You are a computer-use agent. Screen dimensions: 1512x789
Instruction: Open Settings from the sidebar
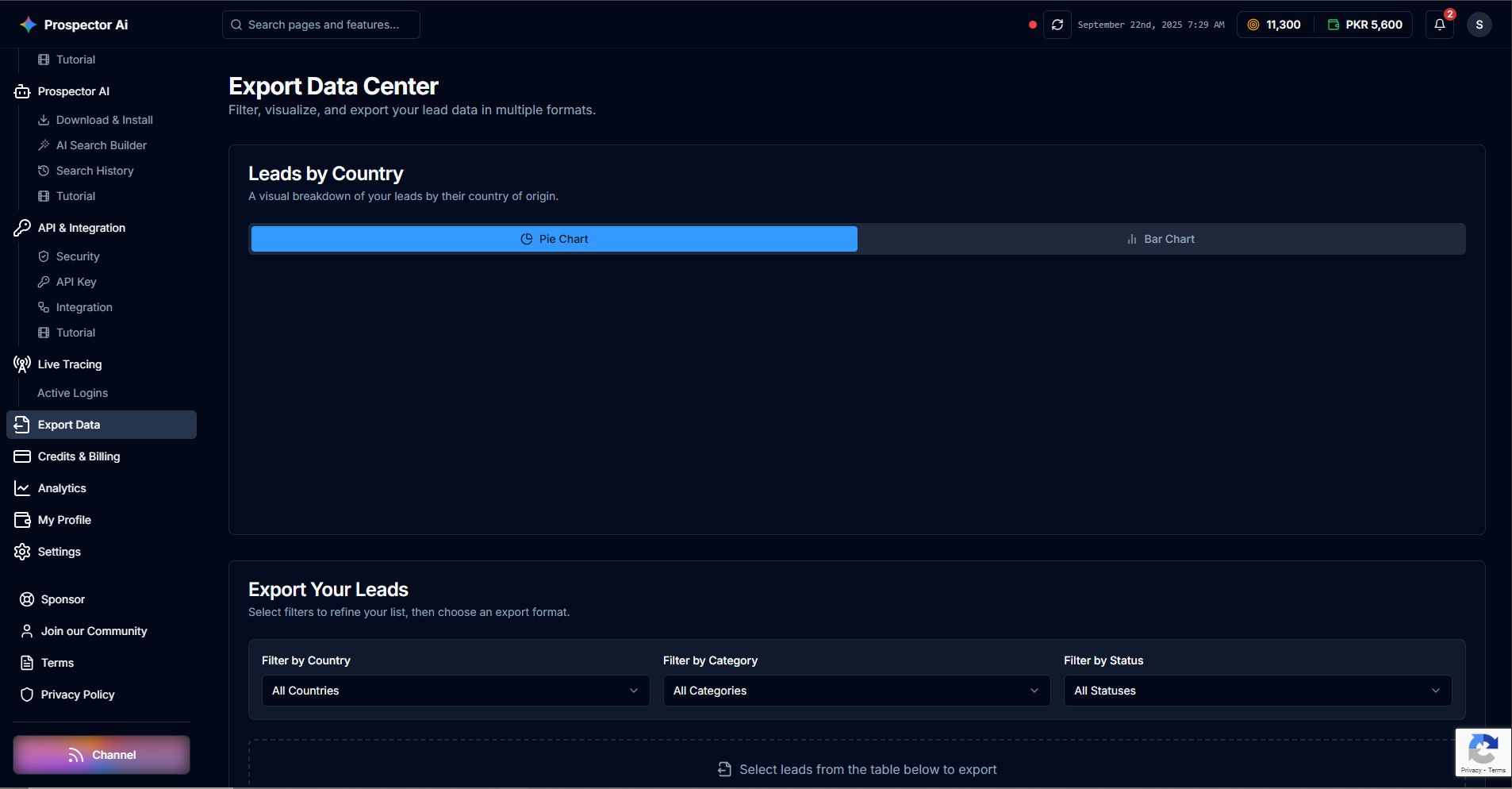59,552
